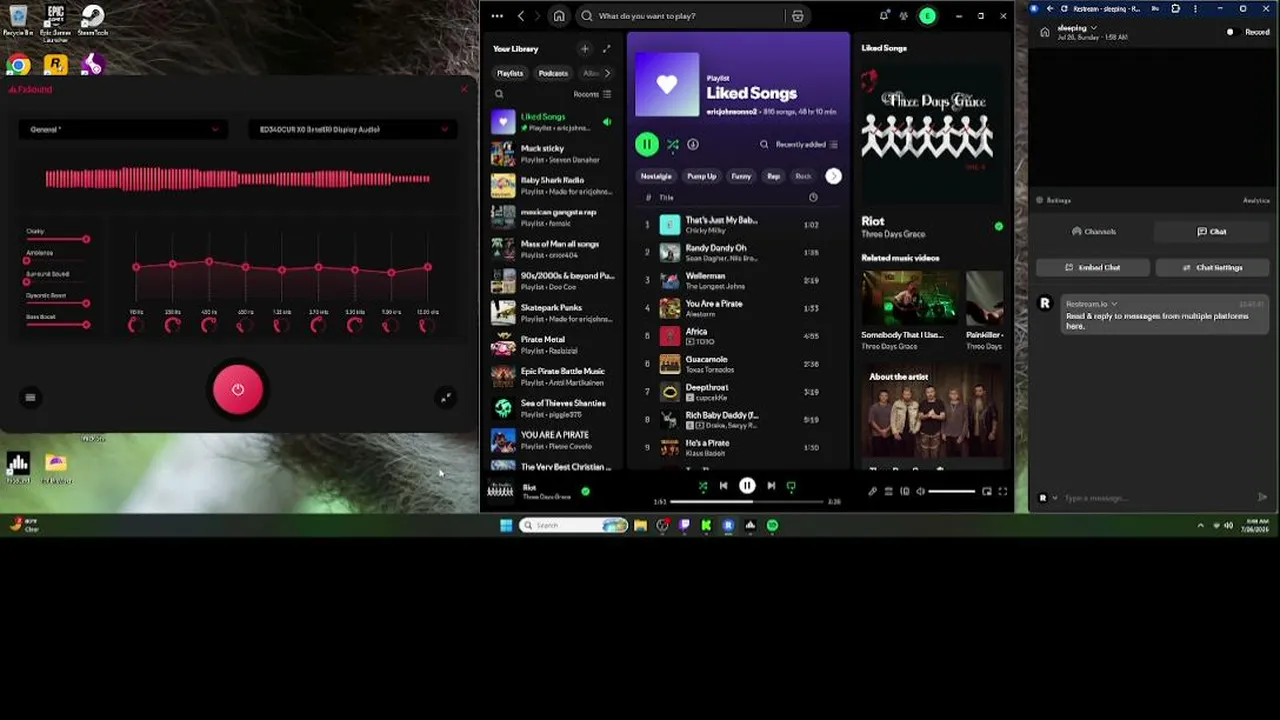Open the FxSound output device dropdown

tap(353, 129)
